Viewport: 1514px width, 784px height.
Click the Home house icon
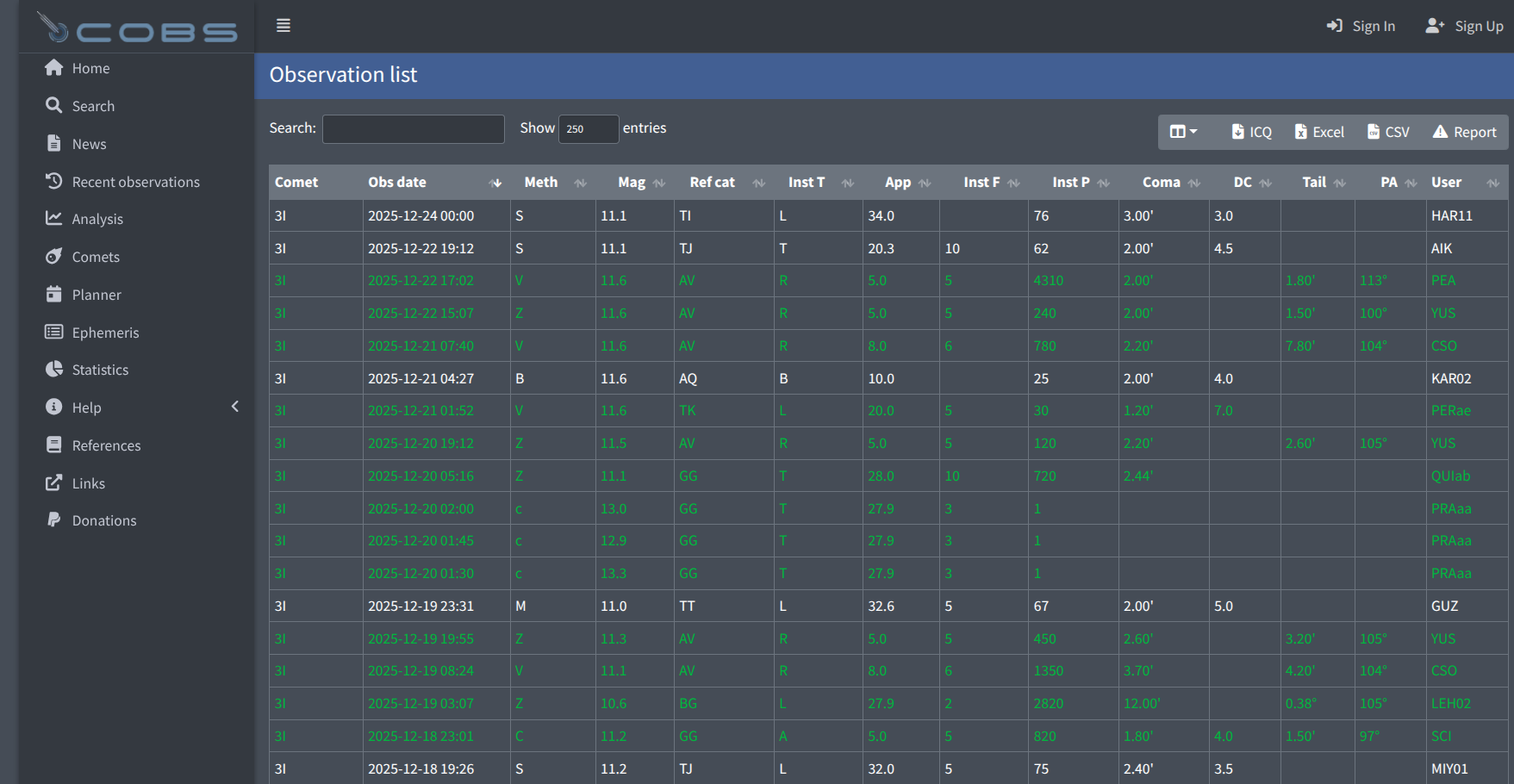54,67
